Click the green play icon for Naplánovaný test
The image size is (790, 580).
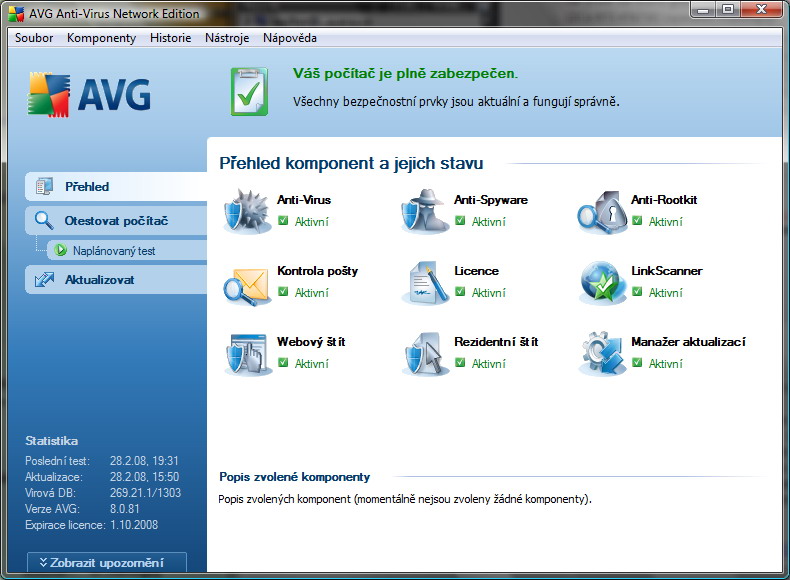61,250
